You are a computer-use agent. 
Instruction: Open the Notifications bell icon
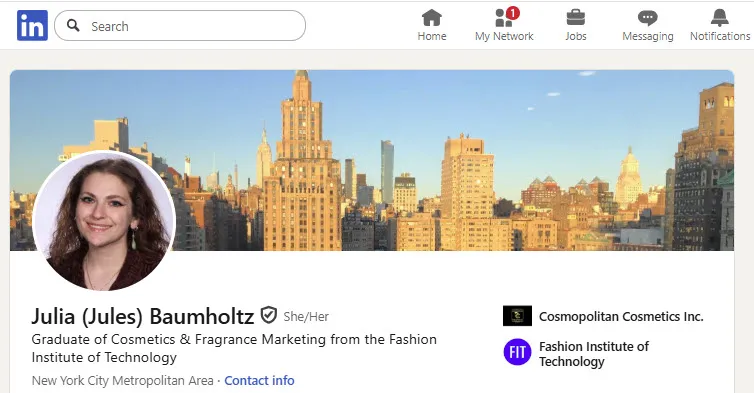(720, 18)
